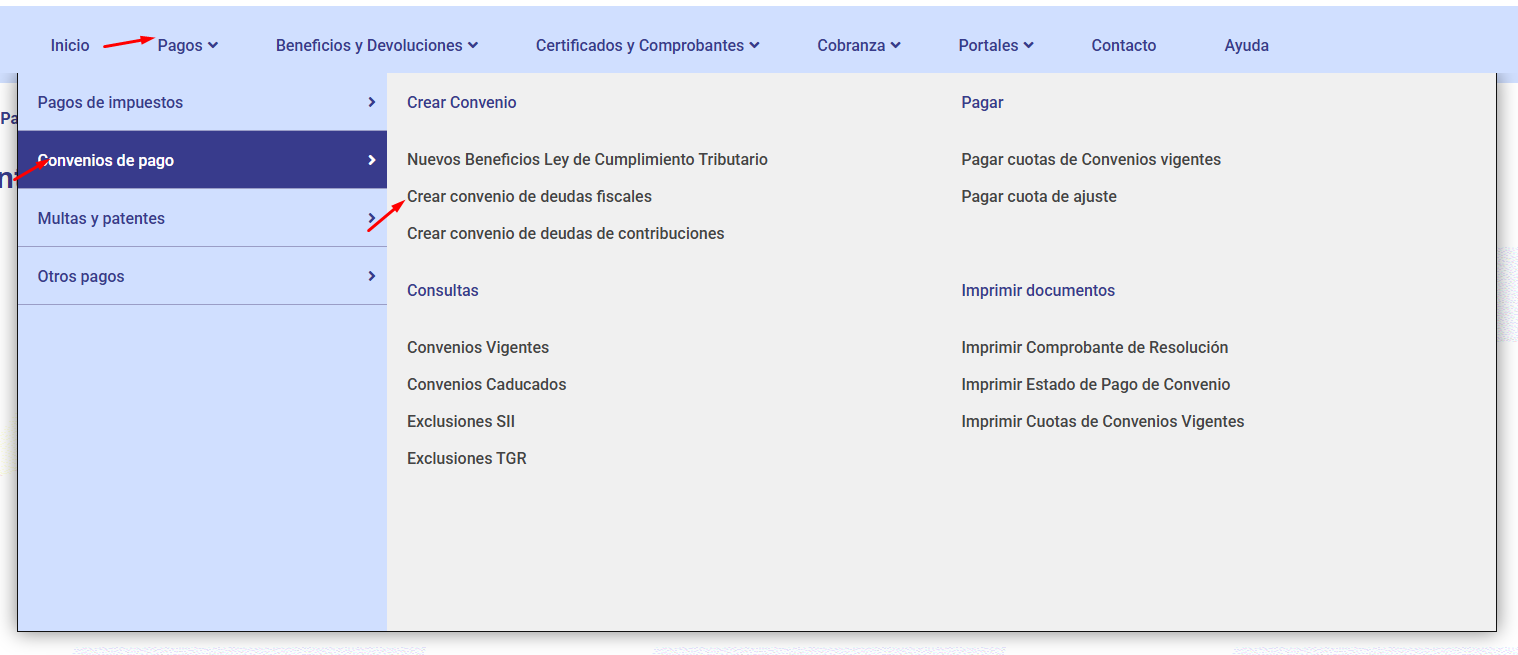Go to Contacto page
Screen dimensions: 1518x655
click(x=1124, y=45)
